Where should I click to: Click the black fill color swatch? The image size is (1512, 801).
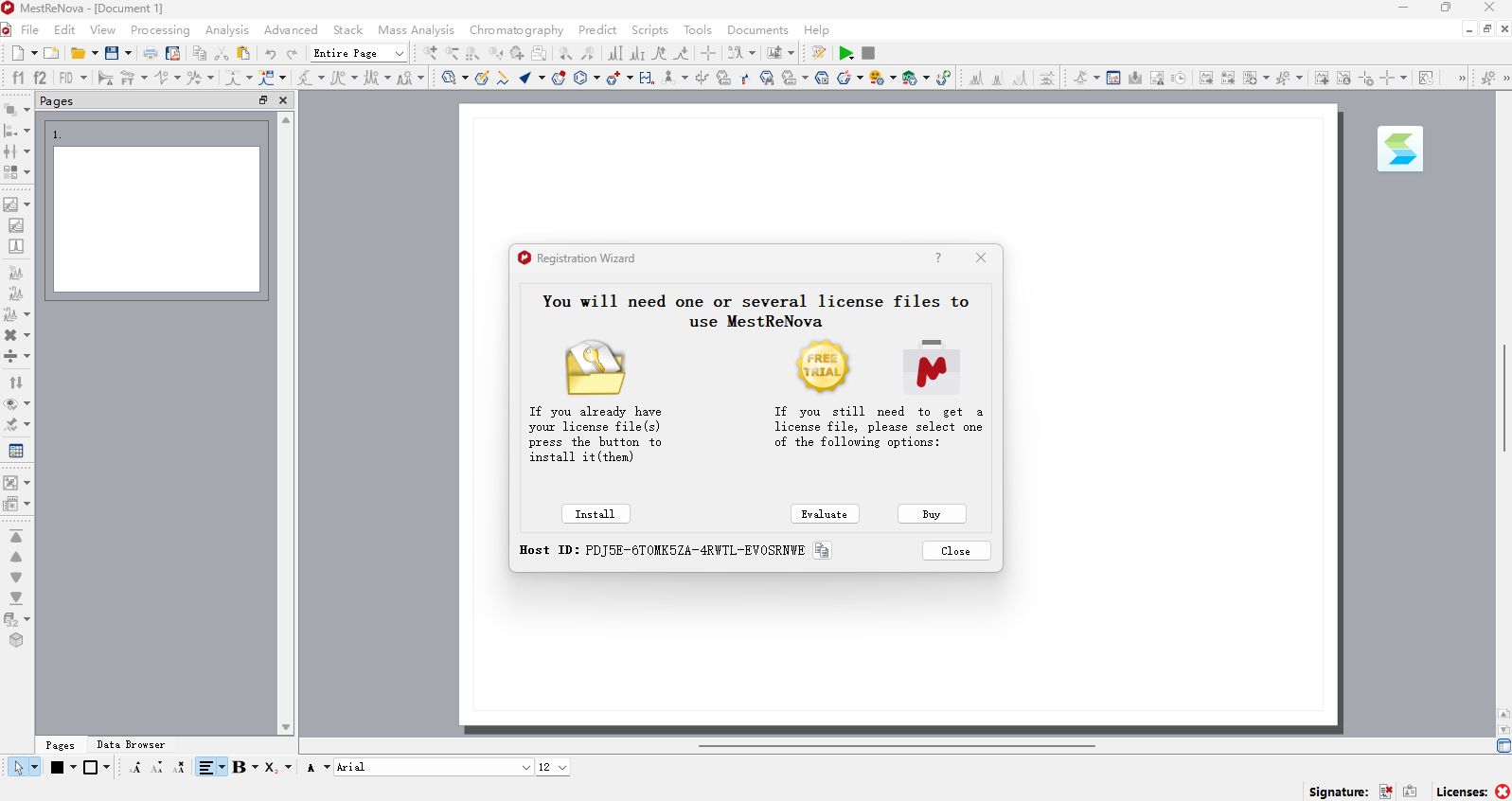coord(58,767)
